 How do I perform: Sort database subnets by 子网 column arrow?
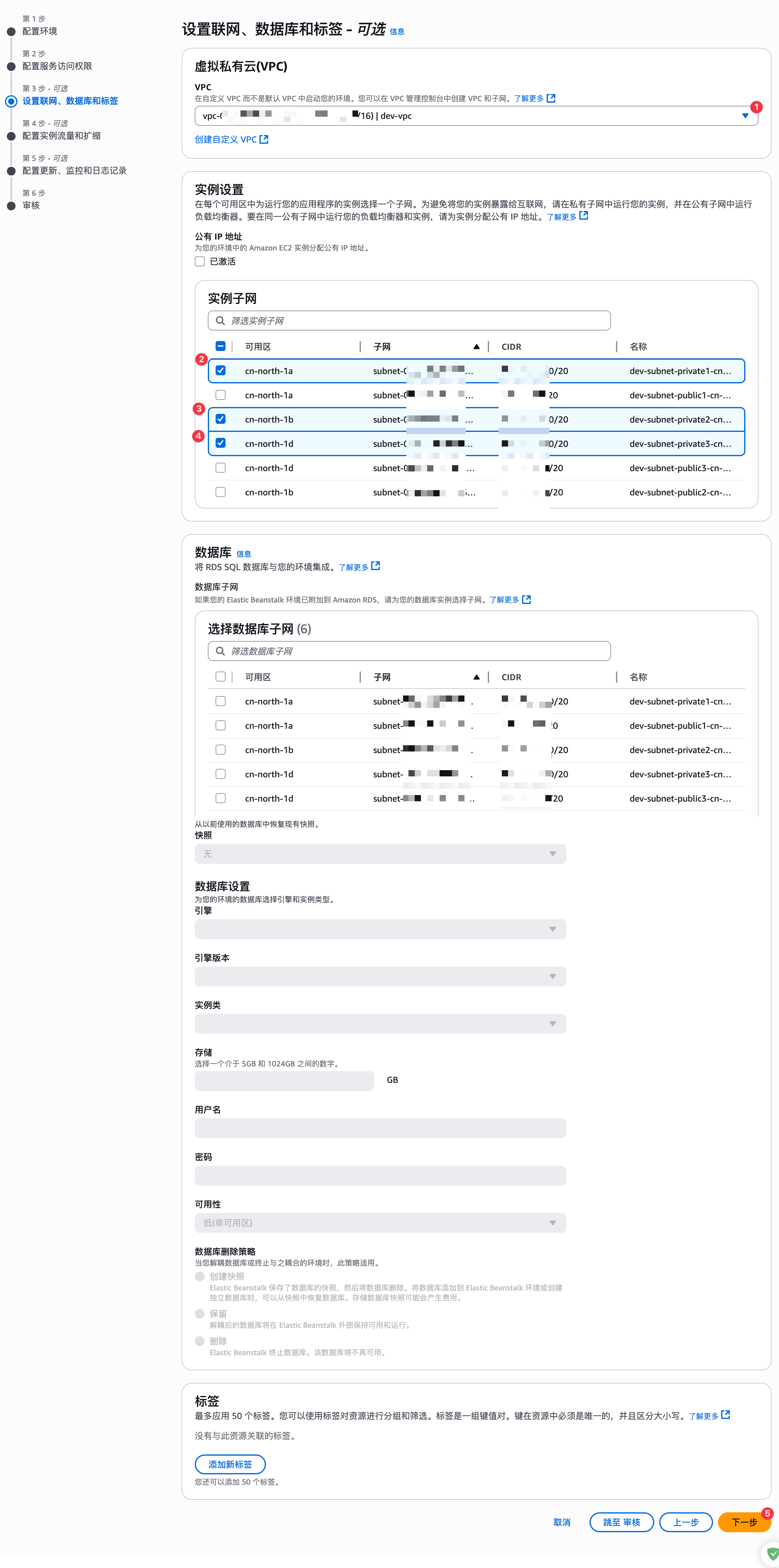tap(477, 677)
